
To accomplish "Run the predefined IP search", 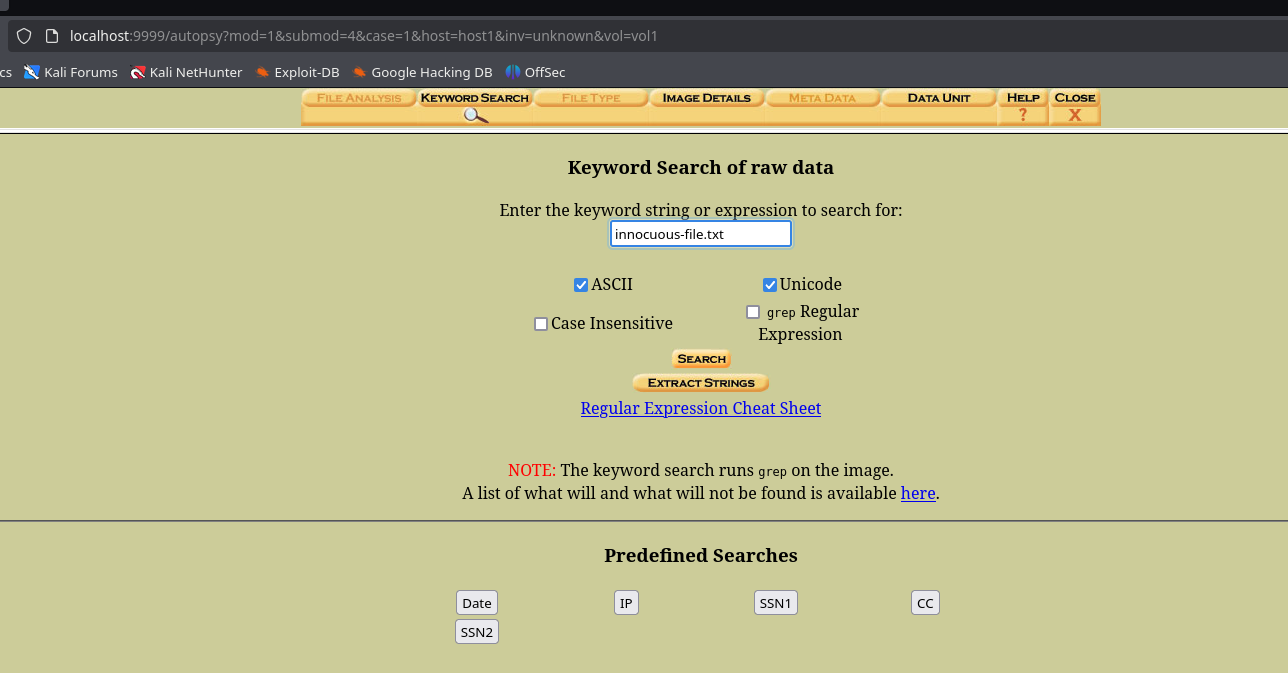I will coord(626,603).
